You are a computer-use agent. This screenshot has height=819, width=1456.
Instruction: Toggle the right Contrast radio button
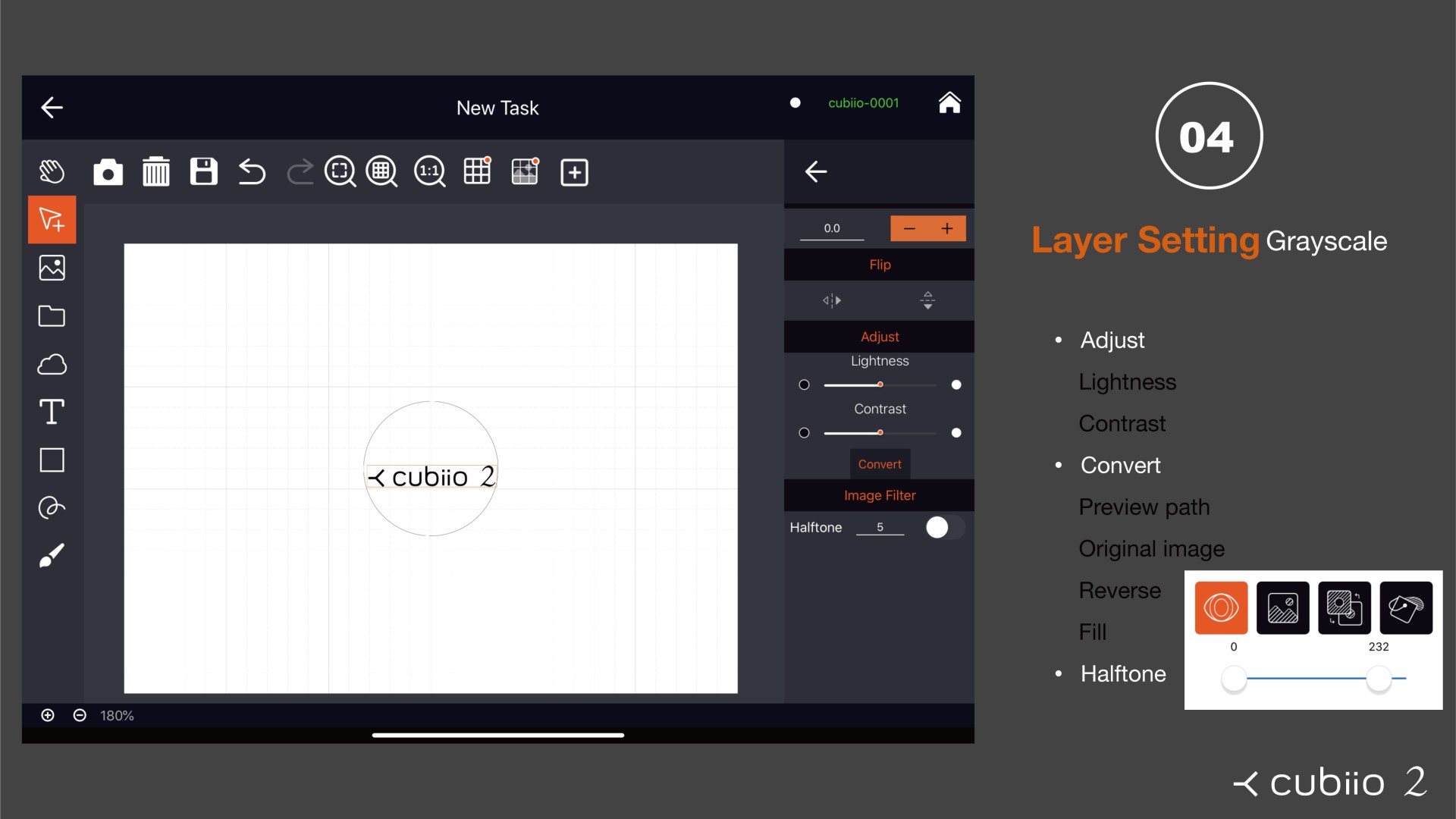(x=955, y=433)
